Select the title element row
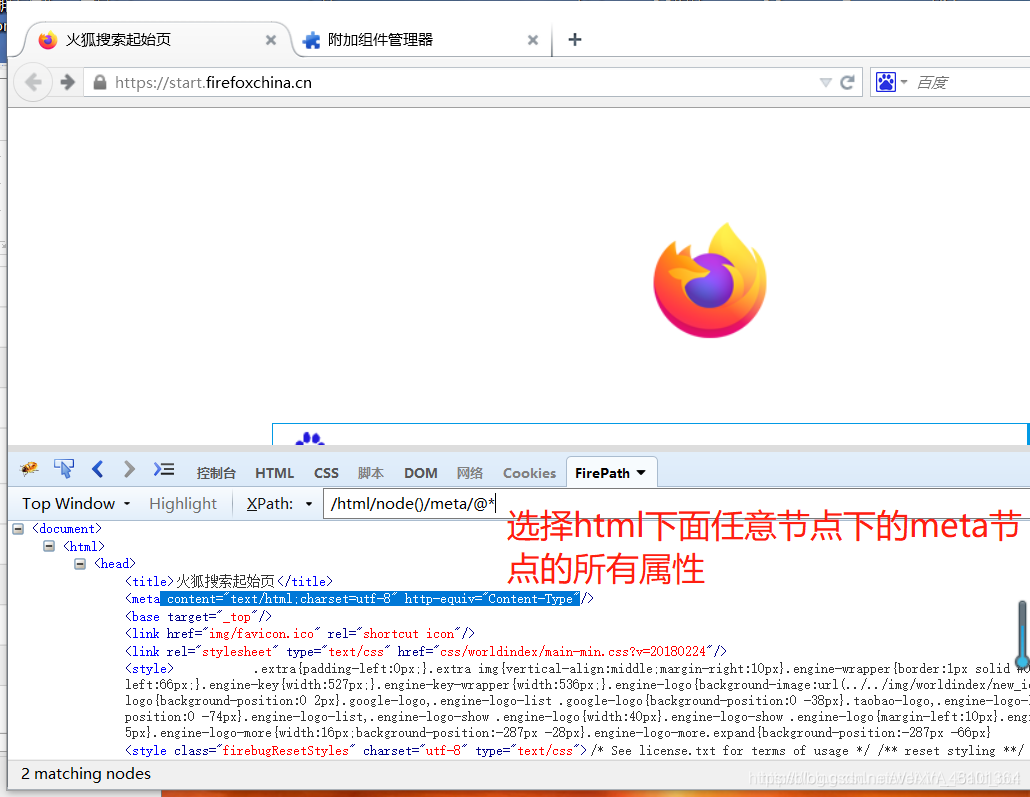 coord(229,581)
